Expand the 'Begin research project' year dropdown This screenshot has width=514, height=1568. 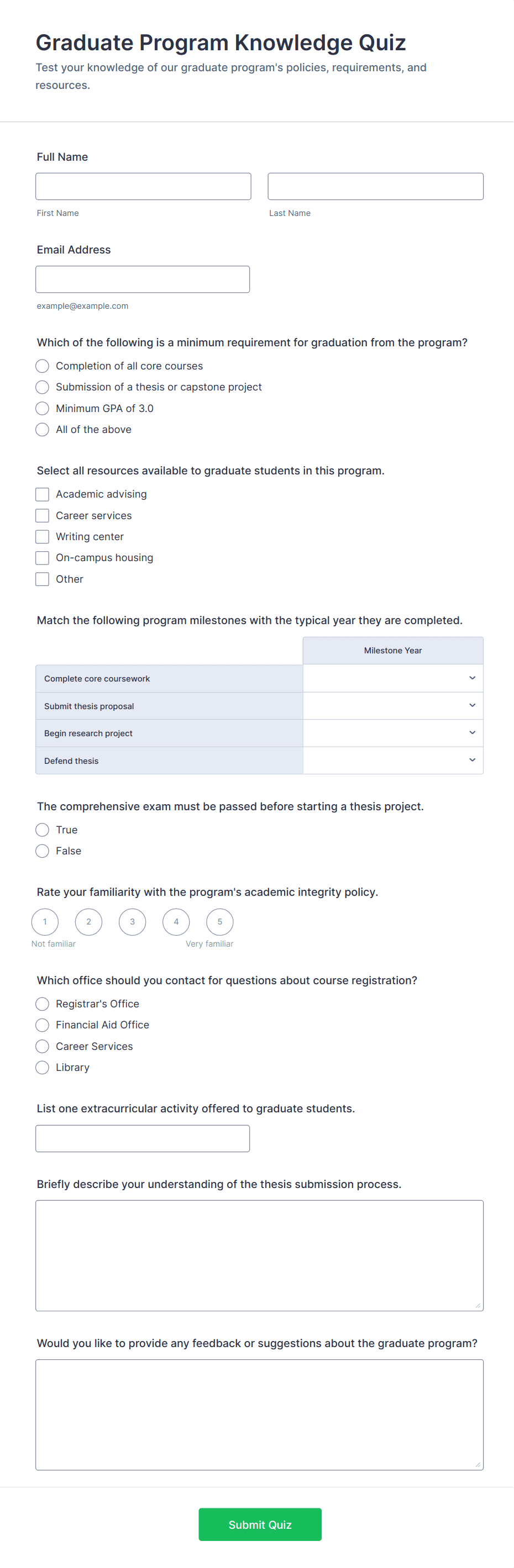(393, 733)
